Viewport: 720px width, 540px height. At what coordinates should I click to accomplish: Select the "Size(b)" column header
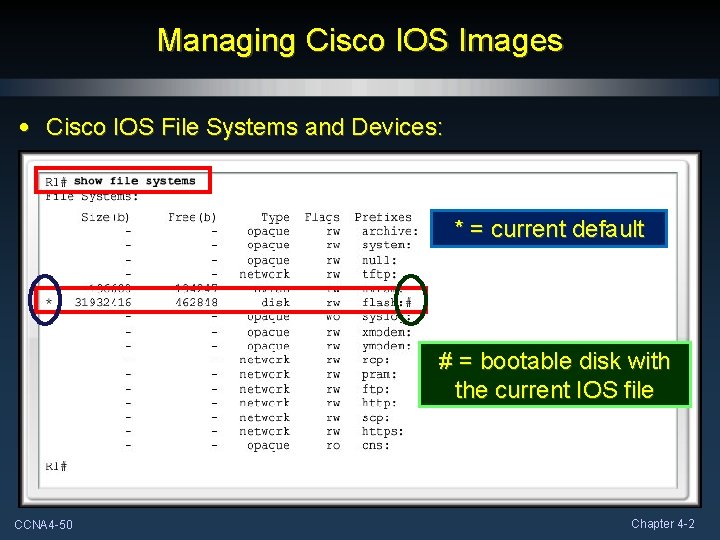click(105, 217)
